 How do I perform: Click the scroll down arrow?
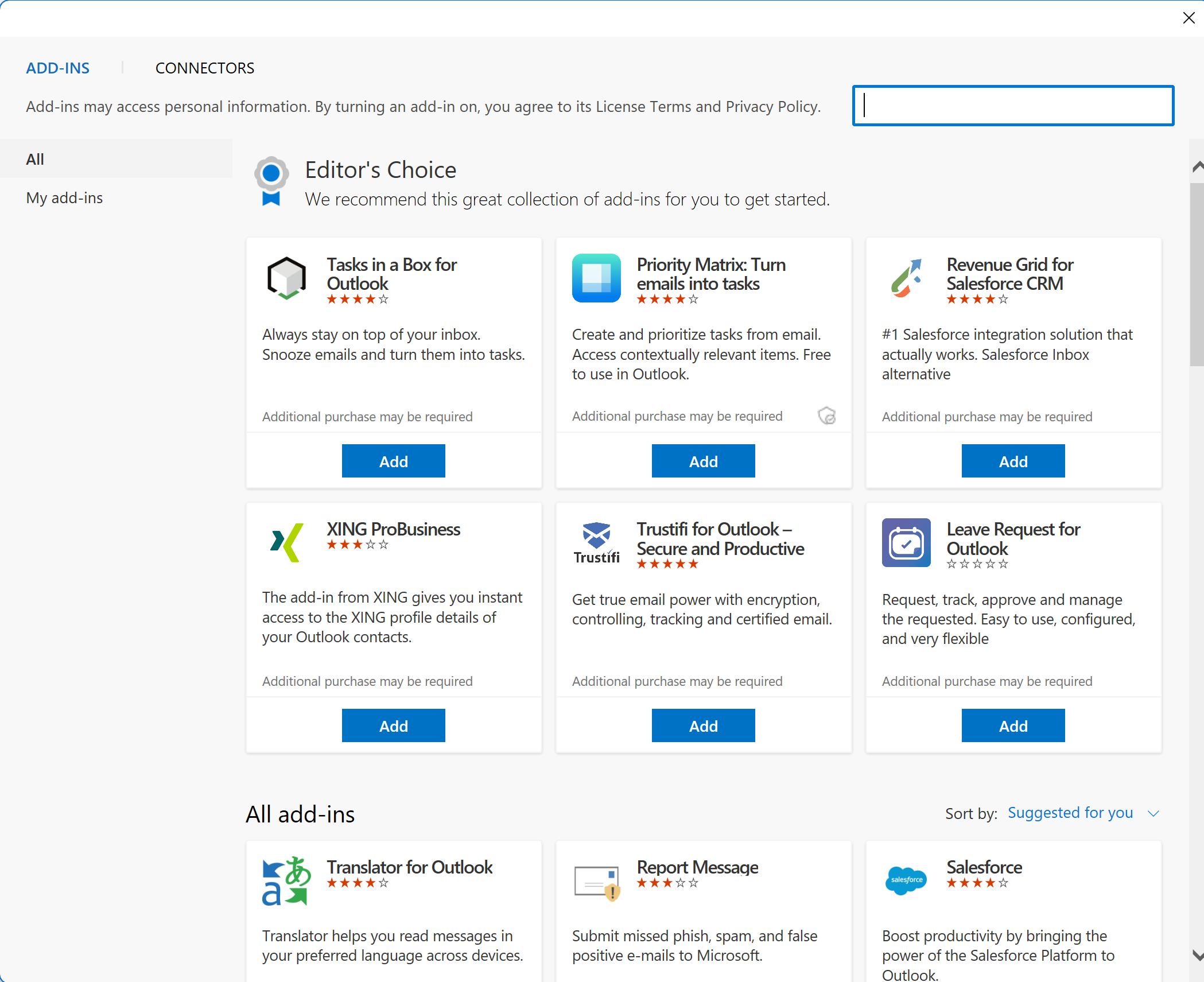pyautogui.click(x=1197, y=955)
